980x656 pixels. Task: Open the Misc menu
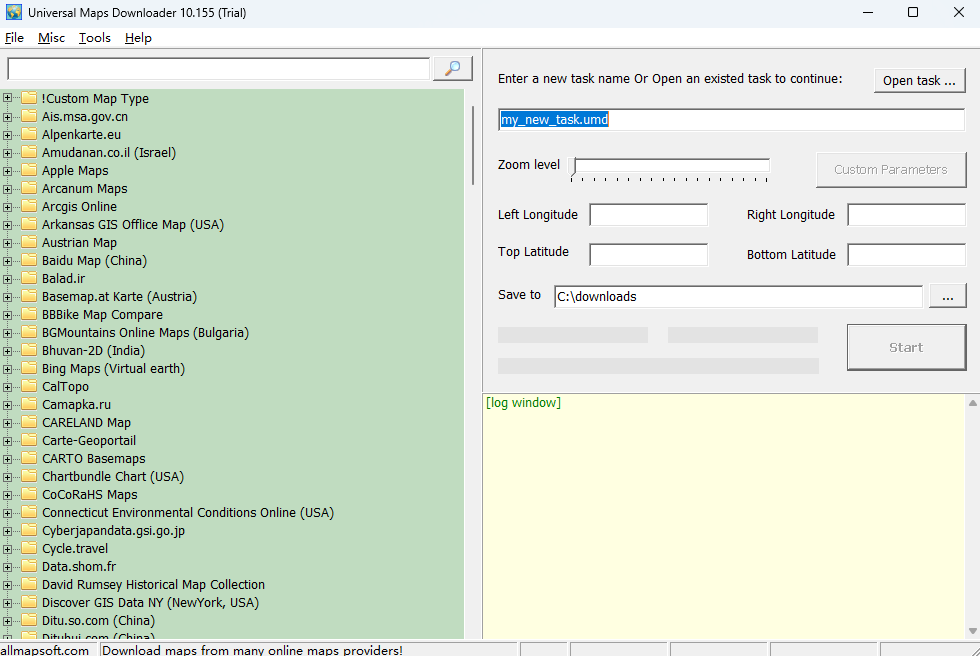tap(51, 37)
